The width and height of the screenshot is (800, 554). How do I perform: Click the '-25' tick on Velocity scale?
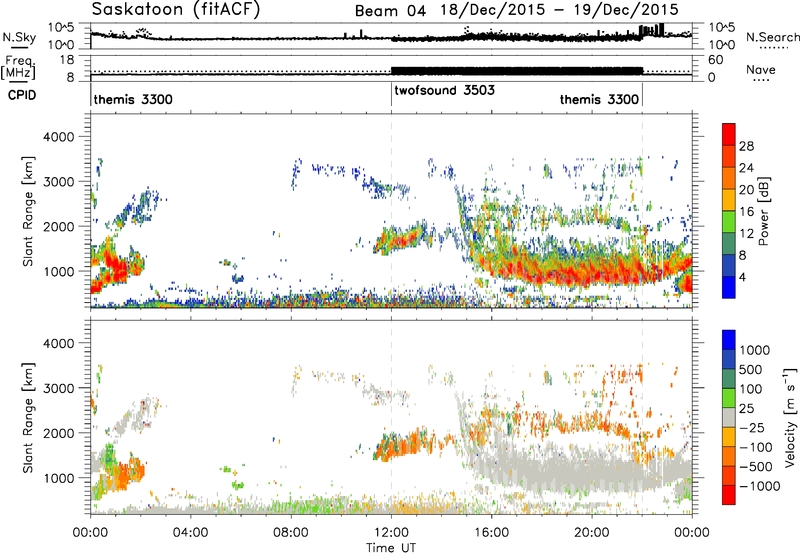tap(752, 427)
